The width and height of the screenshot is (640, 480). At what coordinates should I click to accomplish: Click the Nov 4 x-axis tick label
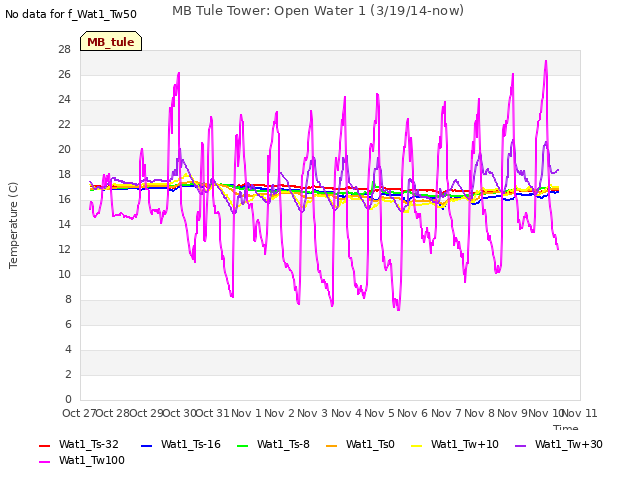coord(346,413)
